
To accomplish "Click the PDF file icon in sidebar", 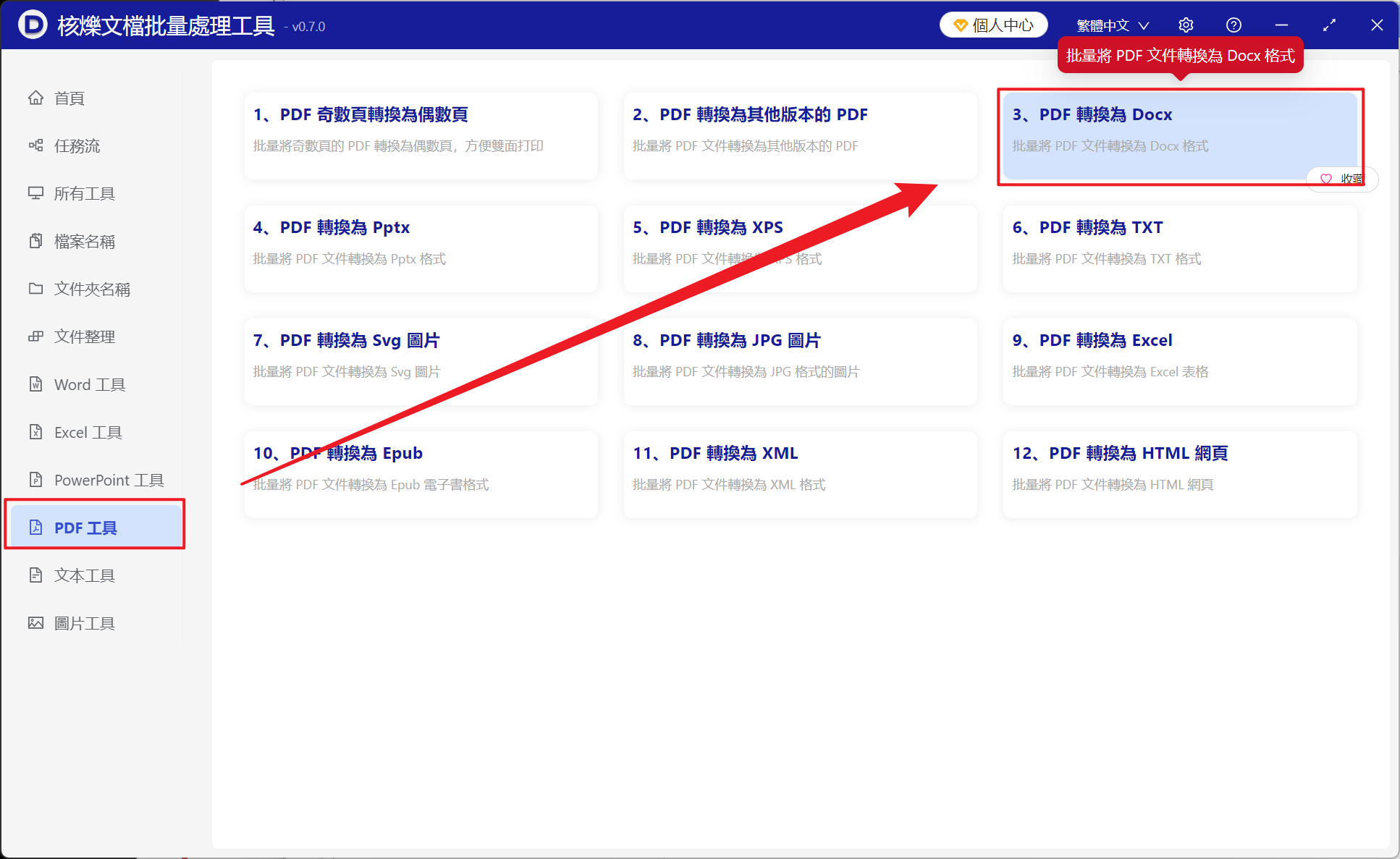I will (35, 528).
